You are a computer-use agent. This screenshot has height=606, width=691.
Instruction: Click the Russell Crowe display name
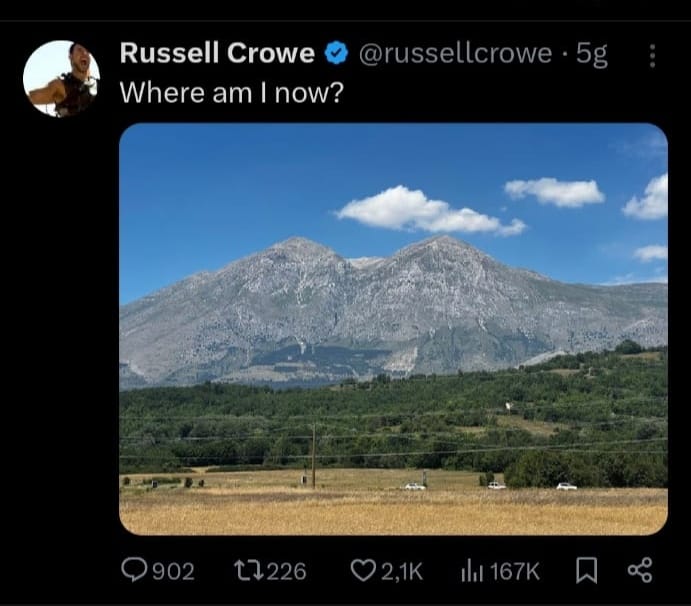(217, 53)
